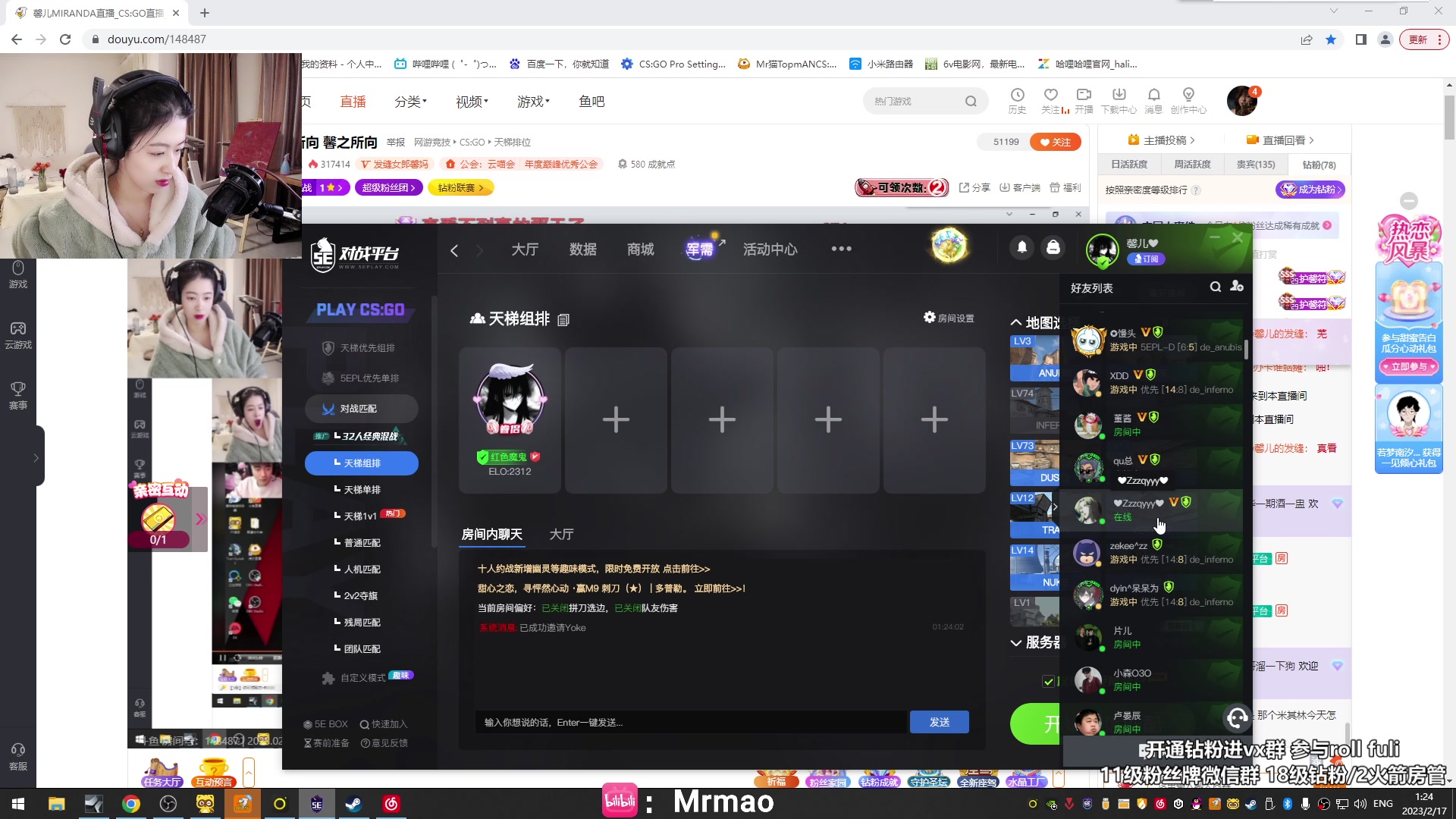
Task: Click the Bilibili taskbar icon
Action: [x=619, y=801]
